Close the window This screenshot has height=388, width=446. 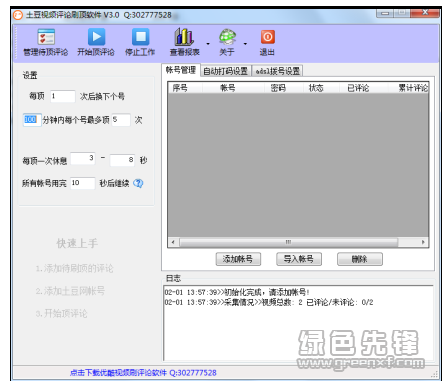426,13
